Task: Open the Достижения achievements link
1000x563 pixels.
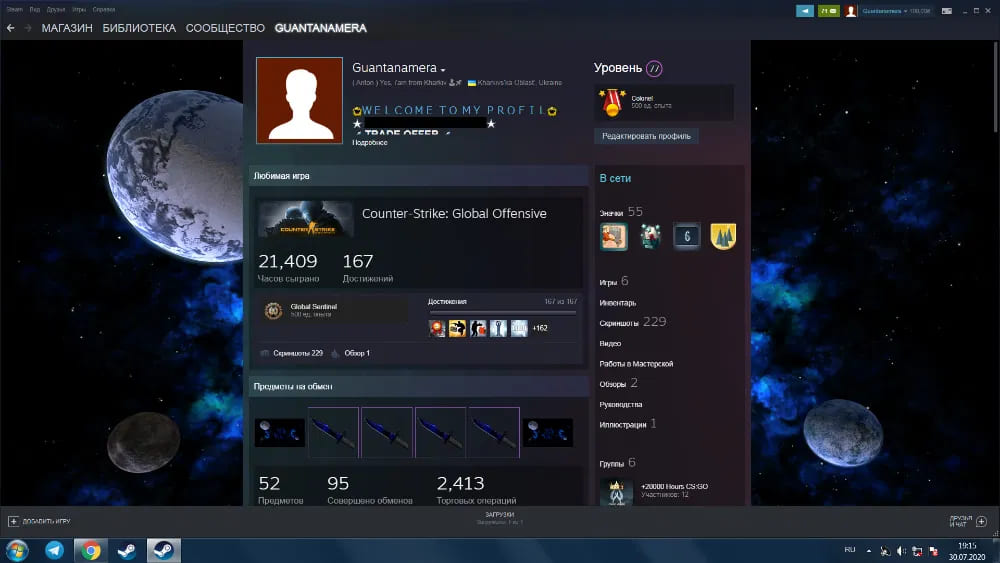Action: point(447,302)
